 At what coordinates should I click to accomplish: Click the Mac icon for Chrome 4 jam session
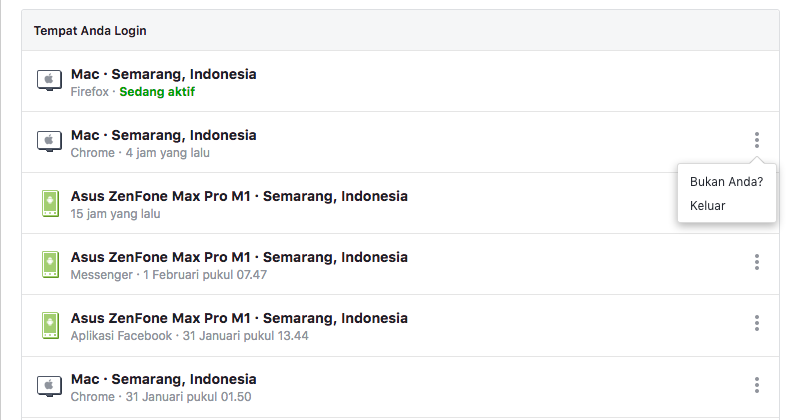[49, 141]
